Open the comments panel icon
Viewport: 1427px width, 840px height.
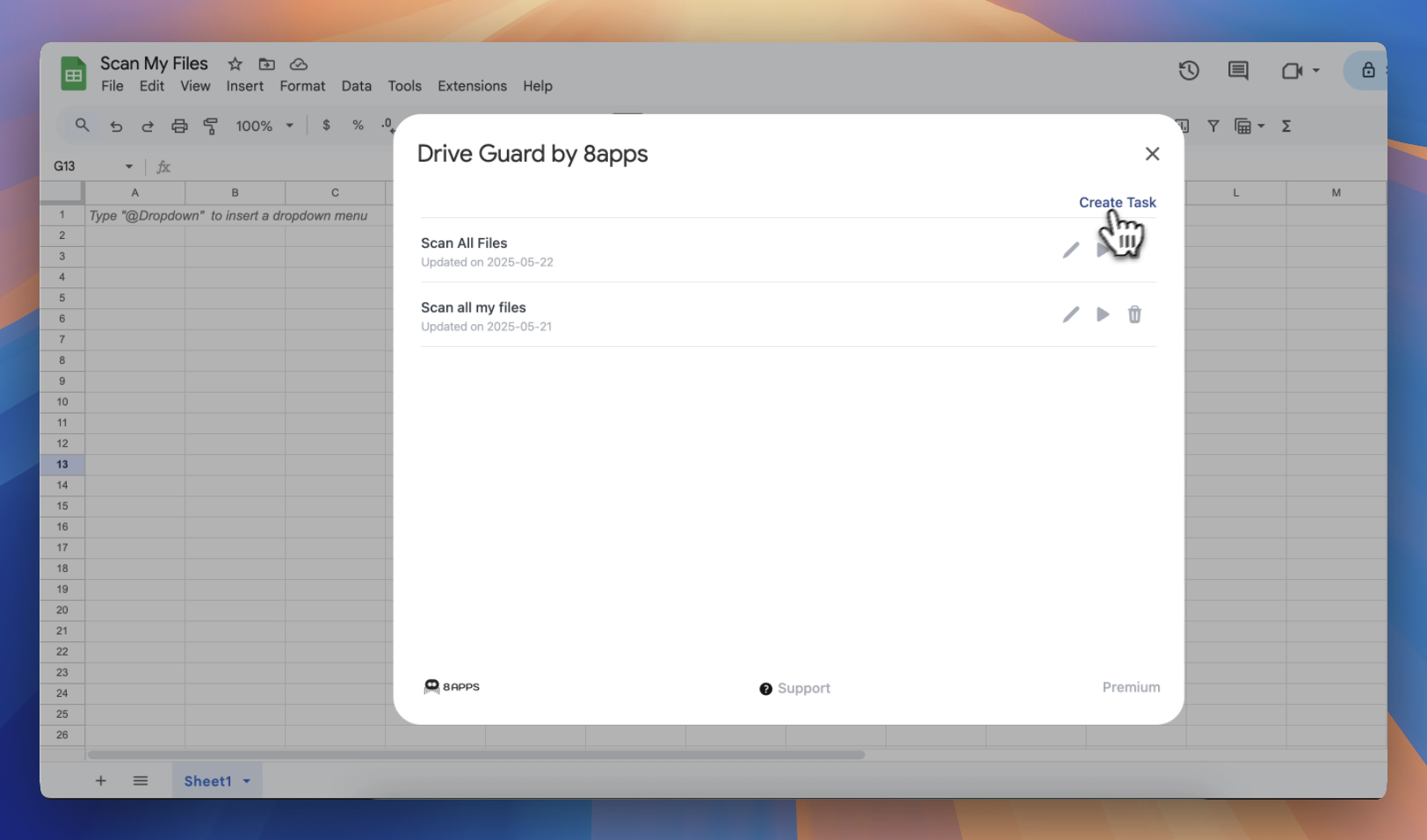click(1238, 70)
